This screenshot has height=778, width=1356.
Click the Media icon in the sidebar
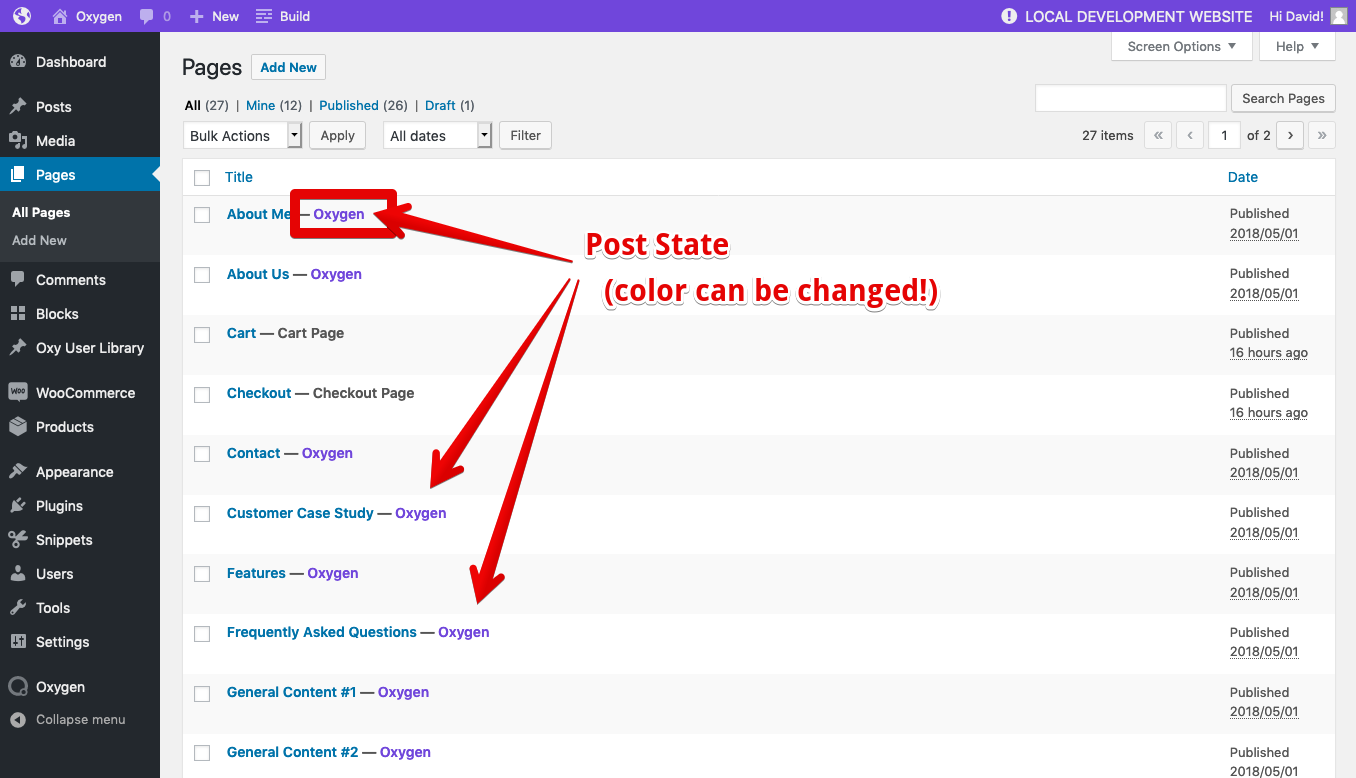pos(18,141)
